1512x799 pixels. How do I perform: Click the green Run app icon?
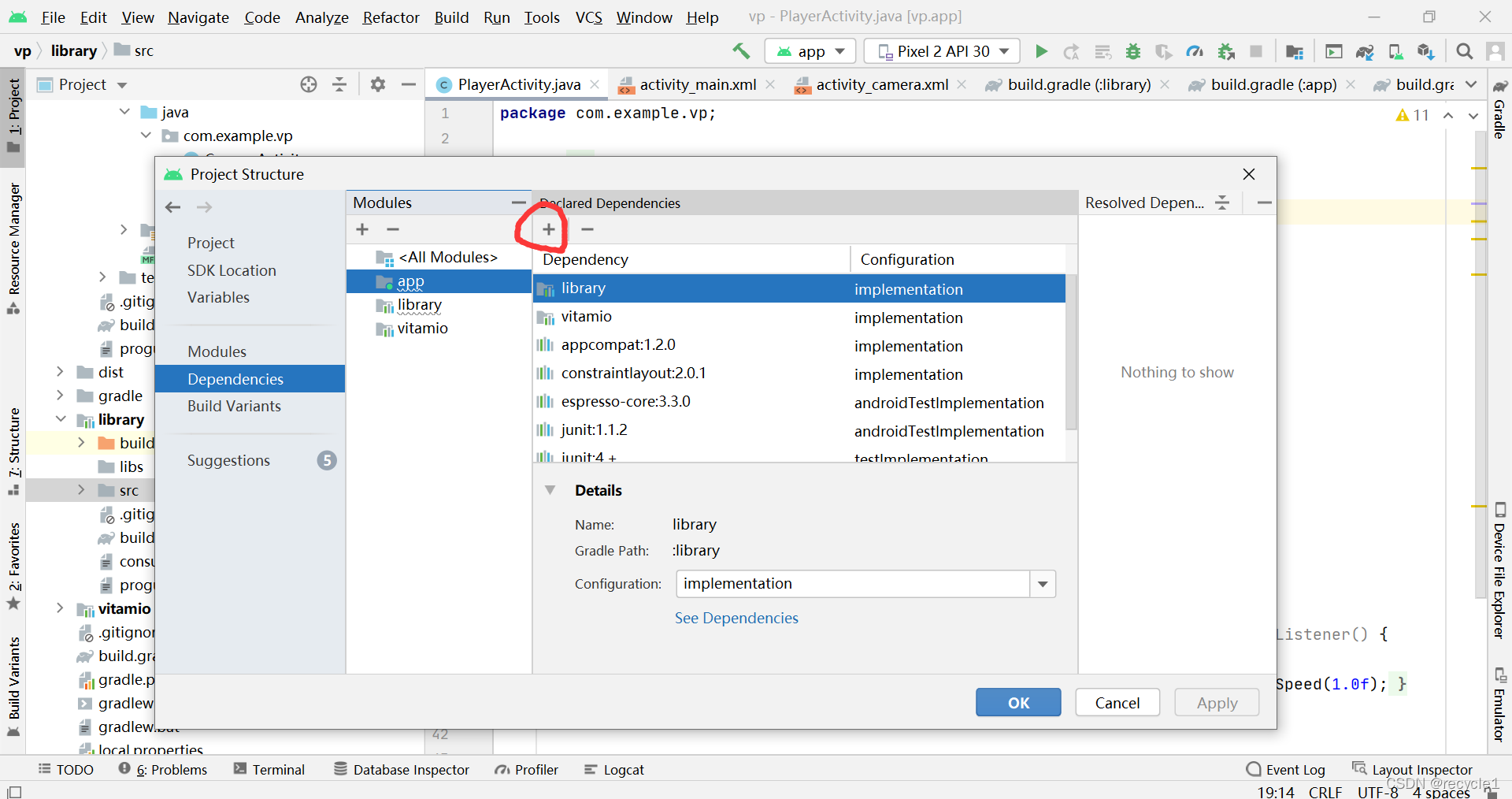pos(1041,51)
